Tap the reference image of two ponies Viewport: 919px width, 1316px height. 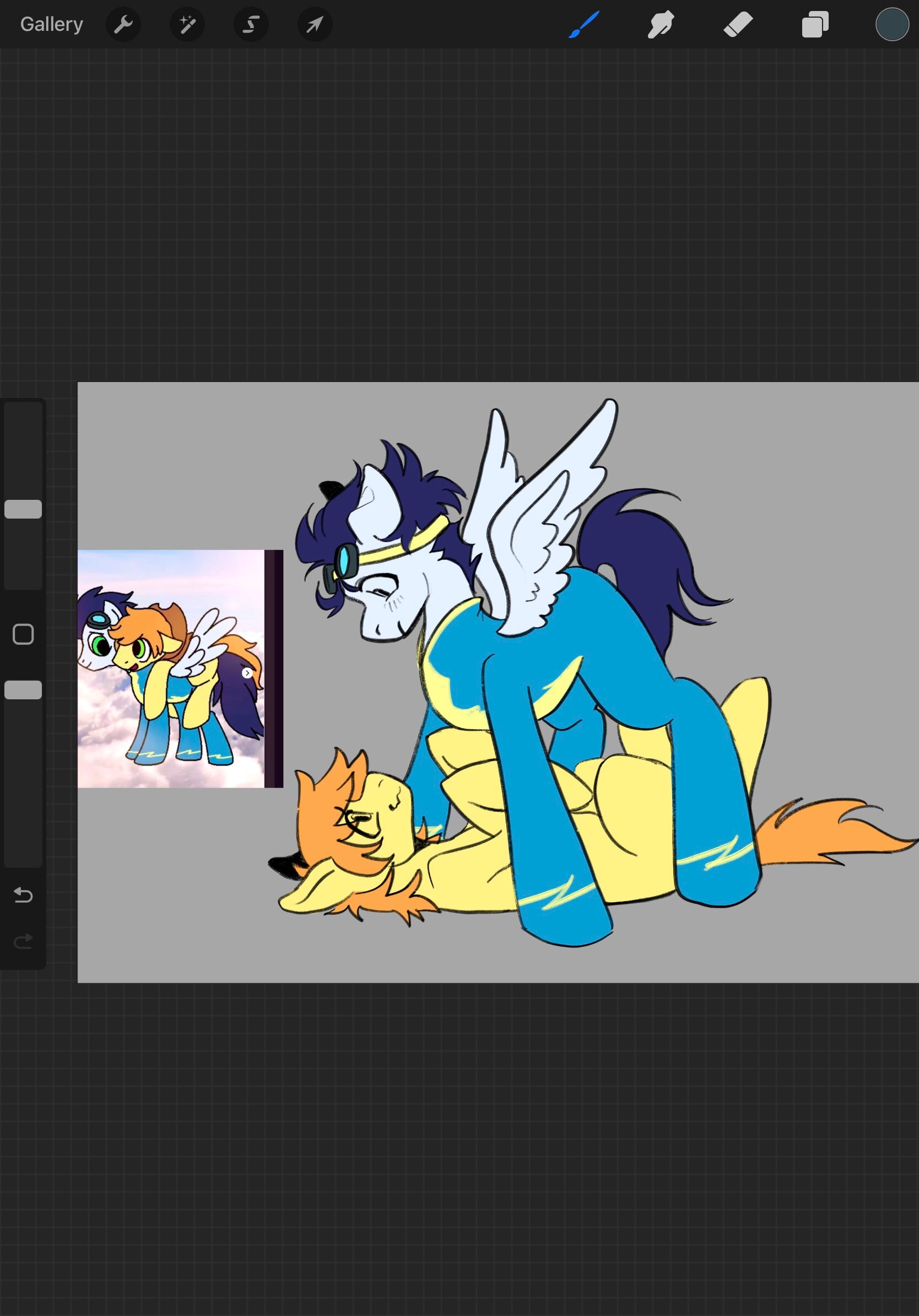tap(180, 669)
